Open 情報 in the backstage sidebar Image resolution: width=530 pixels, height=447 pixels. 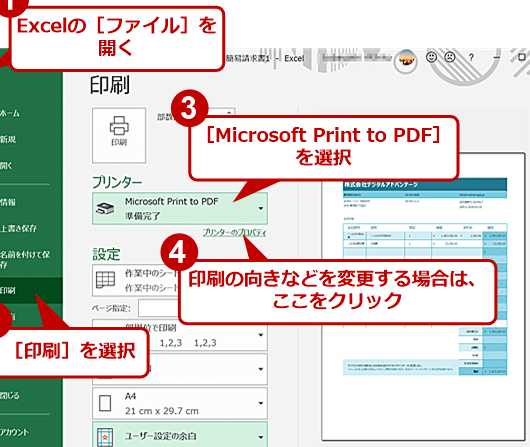click(8, 202)
